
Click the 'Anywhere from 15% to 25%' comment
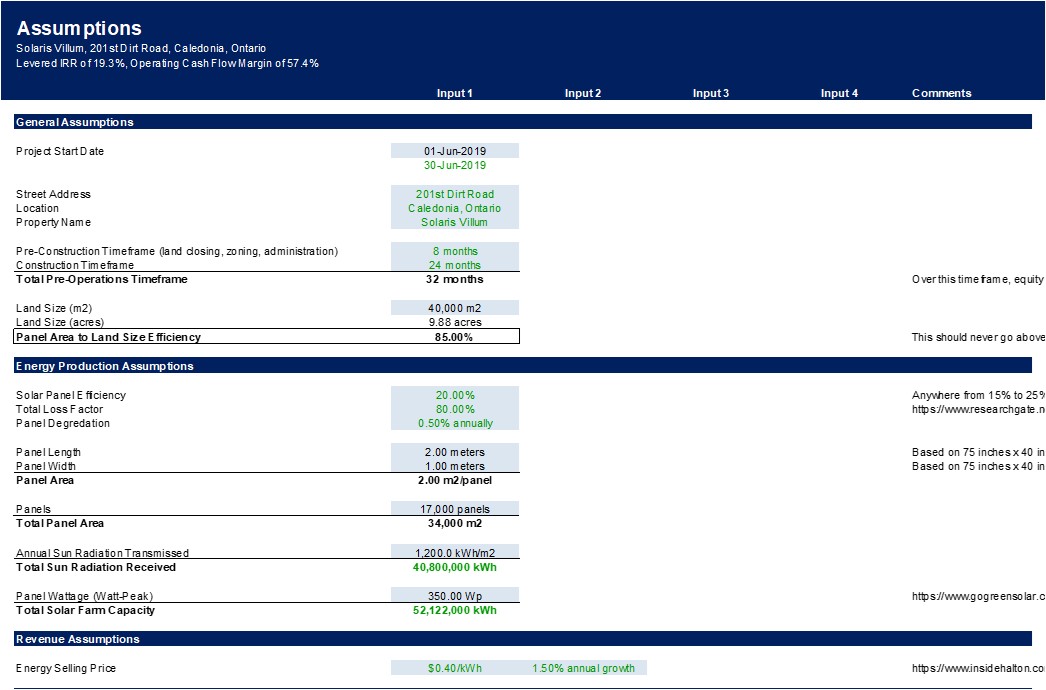978,395
